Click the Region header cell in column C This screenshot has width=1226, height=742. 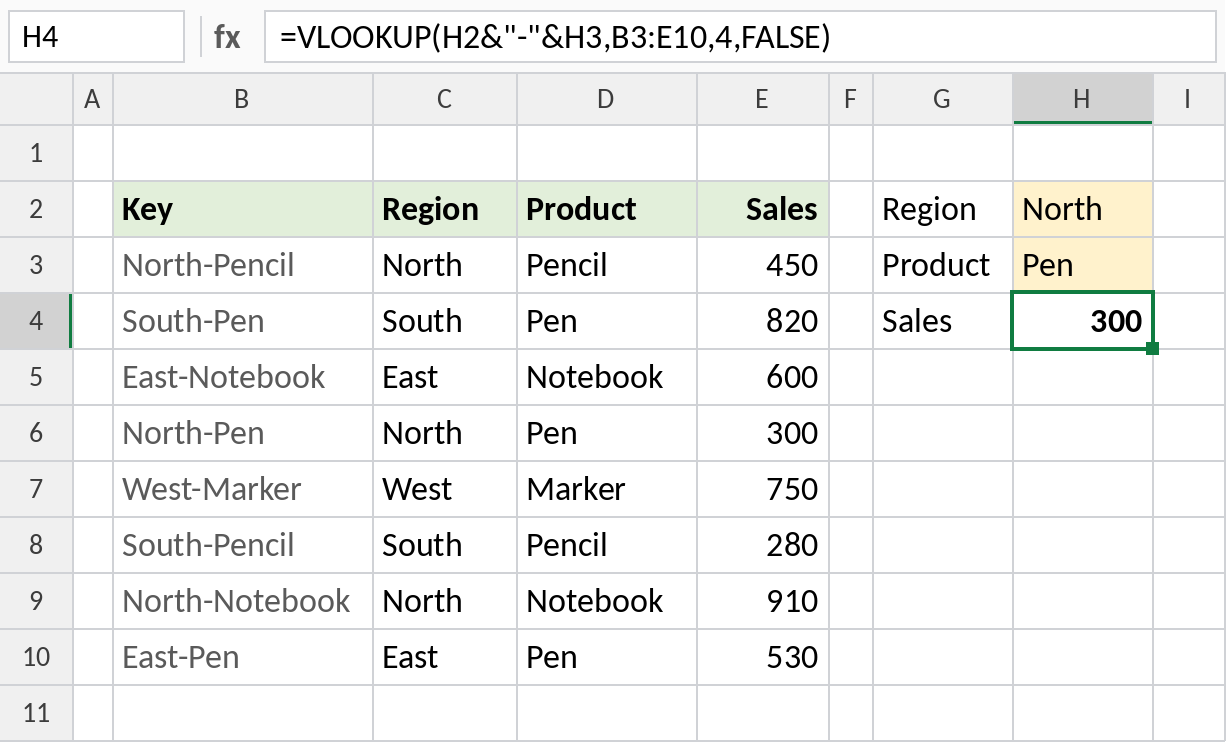coord(445,209)
